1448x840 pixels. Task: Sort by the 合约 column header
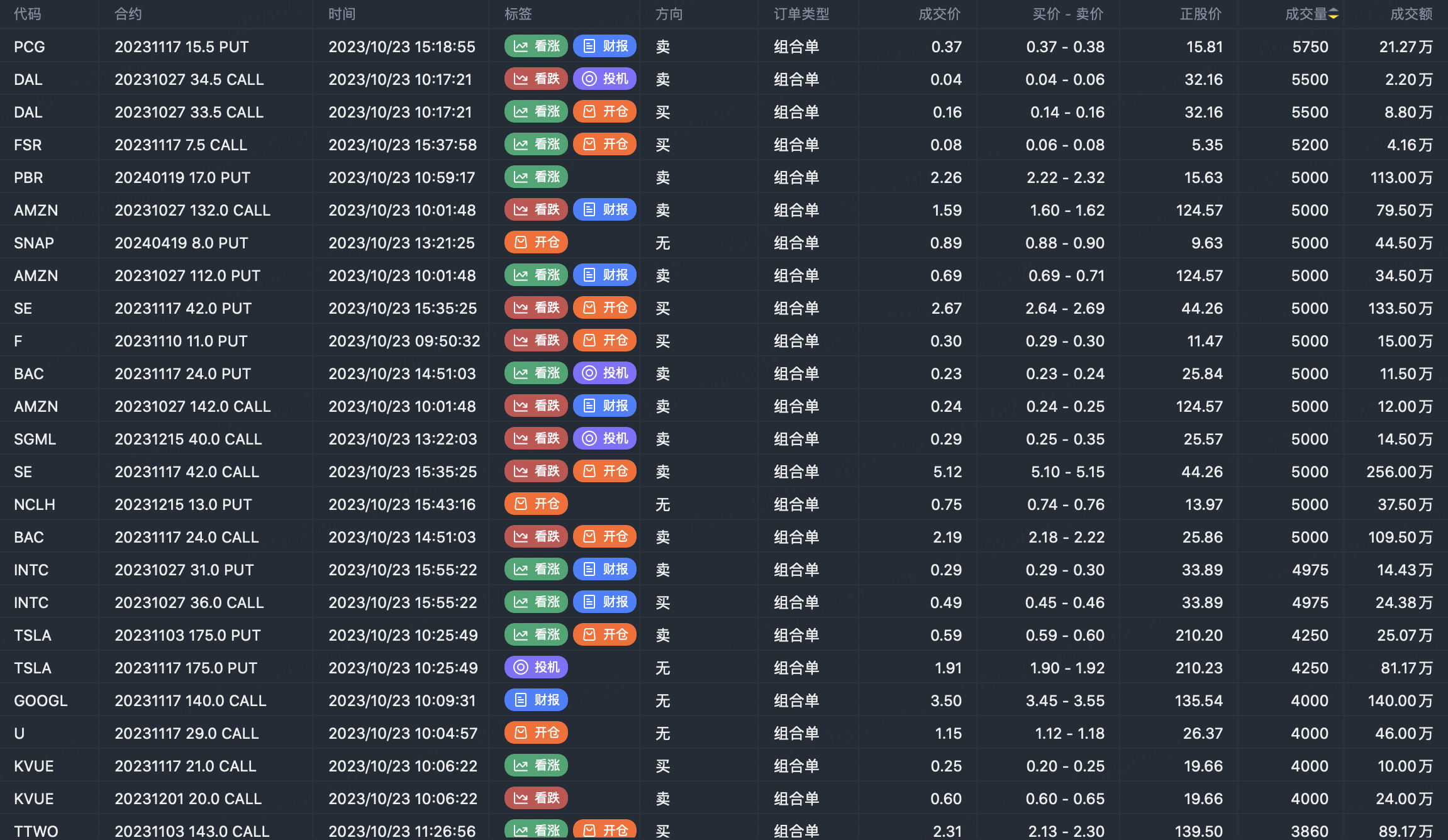[128, 14]
